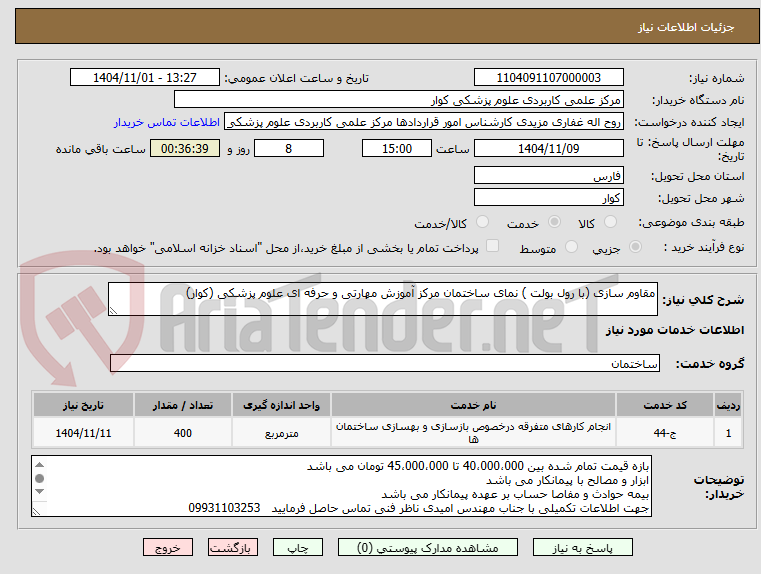Click the unit cell مترمربع
Screen dimensions: 761x574
point(281,432)
